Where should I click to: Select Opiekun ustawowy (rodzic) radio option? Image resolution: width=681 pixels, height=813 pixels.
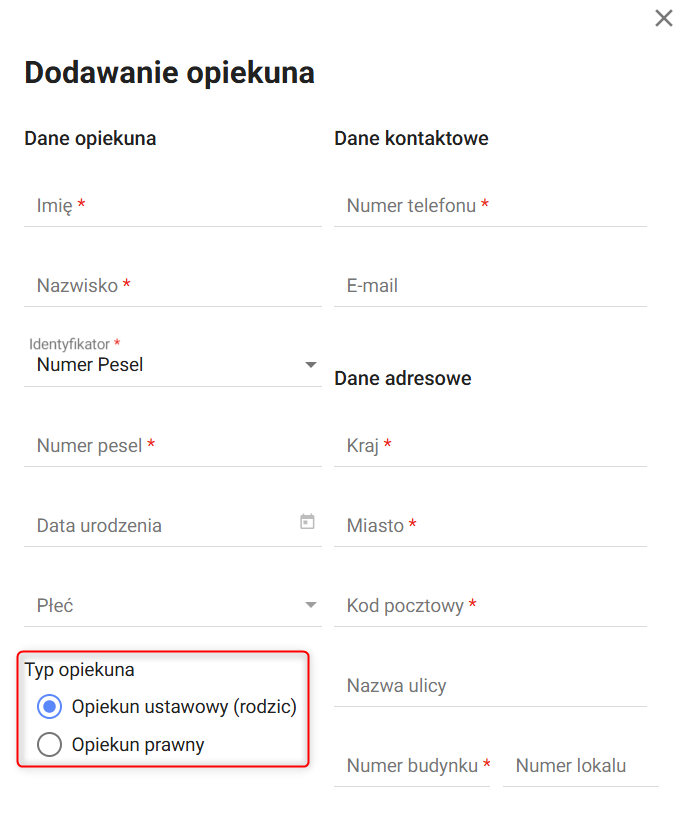pyautogui.click(x=49, y=707)
